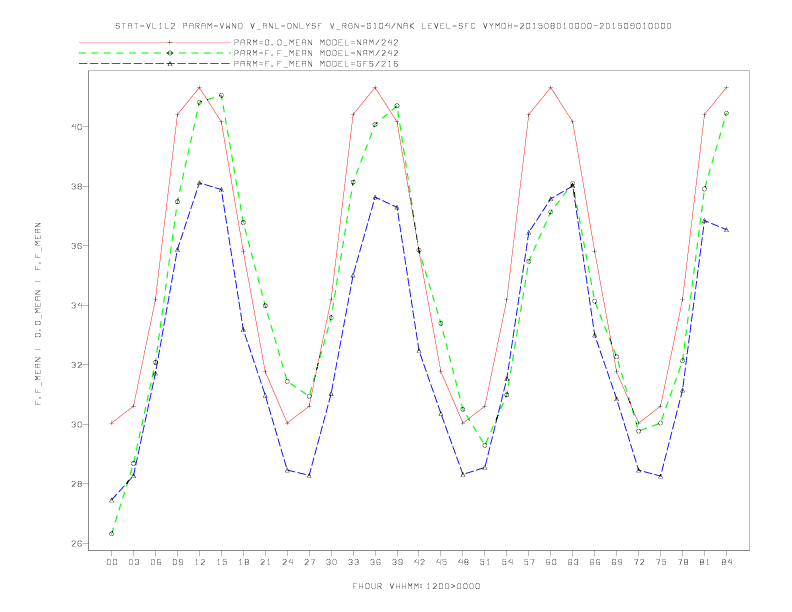
Task: Click x-axis forecast hour label 63
Action: click(x=573, y=562)
